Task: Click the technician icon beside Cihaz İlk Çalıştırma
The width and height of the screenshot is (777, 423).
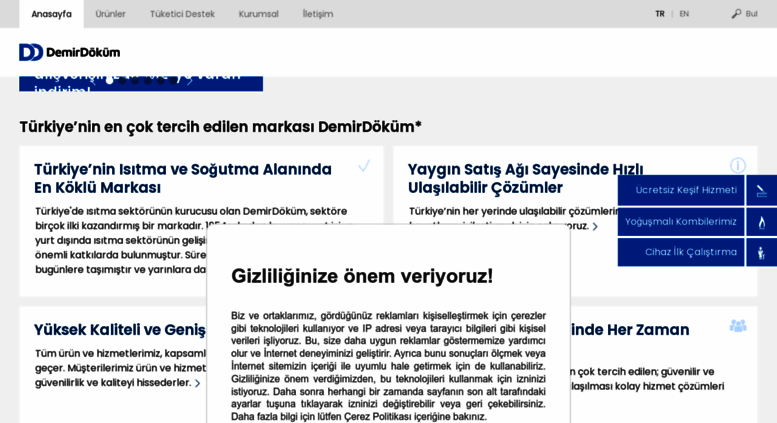Action: coord(762,253)
